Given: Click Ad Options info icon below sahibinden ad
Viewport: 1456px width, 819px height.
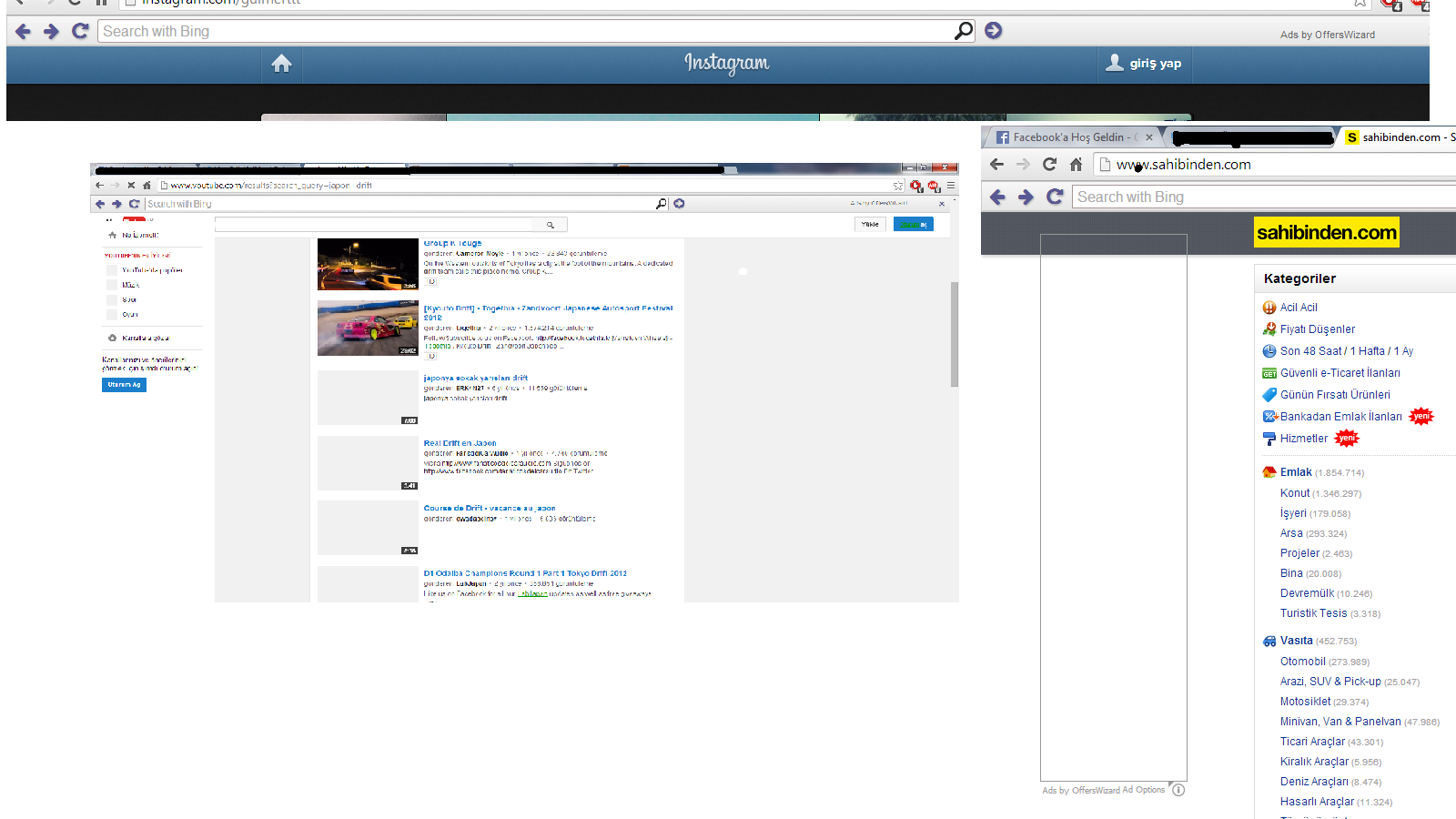Looking at the screenshot, I should click(x=1178, y=790).
